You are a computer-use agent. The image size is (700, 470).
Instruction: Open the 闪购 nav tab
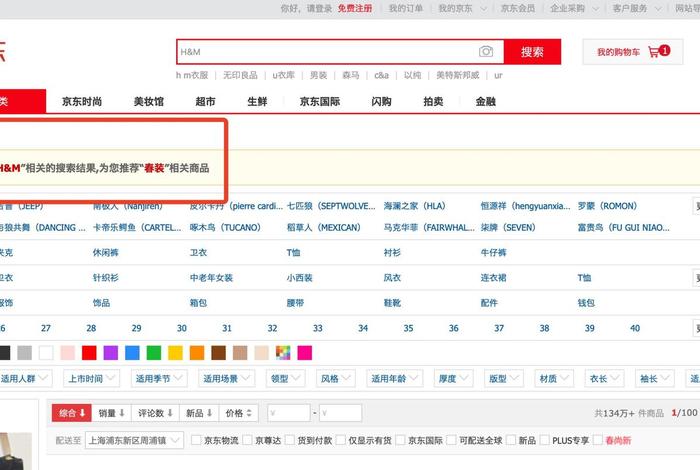pos(381,101)
